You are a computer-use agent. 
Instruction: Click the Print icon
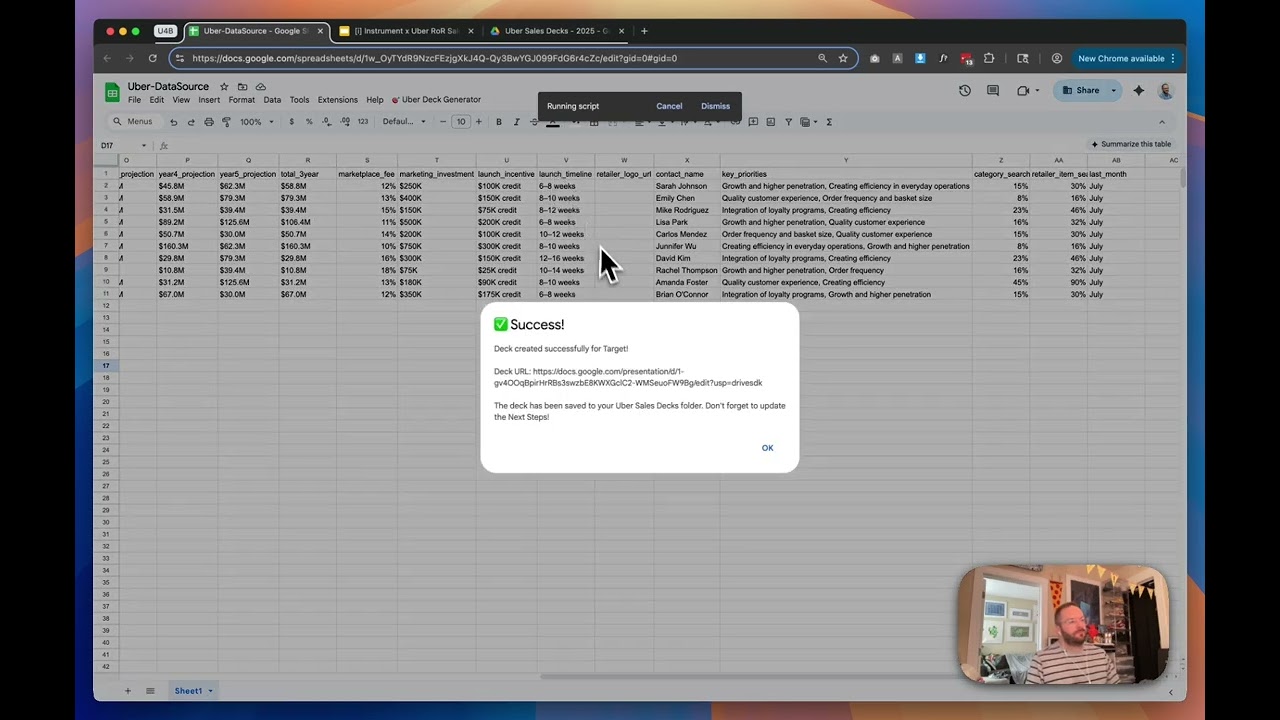(x=209, y=122)
